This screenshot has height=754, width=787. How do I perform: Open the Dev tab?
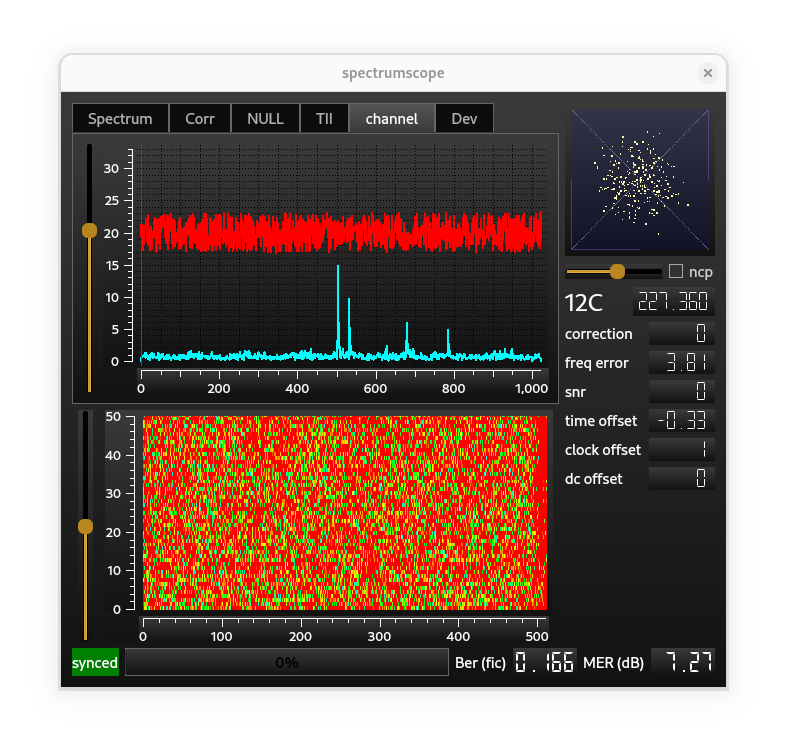(464, 118)
